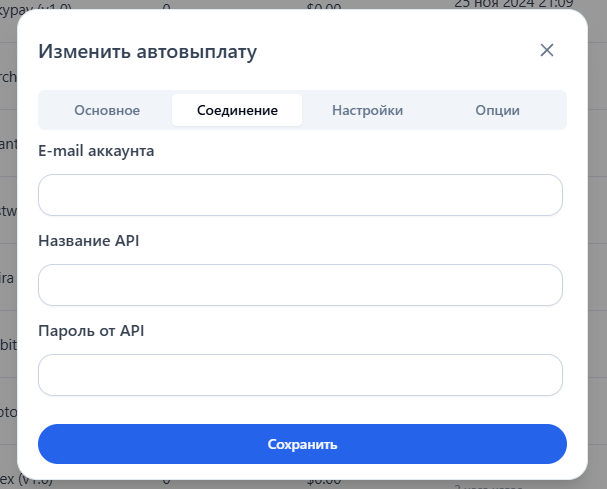Focus the E-mail аккаунта input field
This screenshot has width=607, height=489.
click(x=300, y=195)
